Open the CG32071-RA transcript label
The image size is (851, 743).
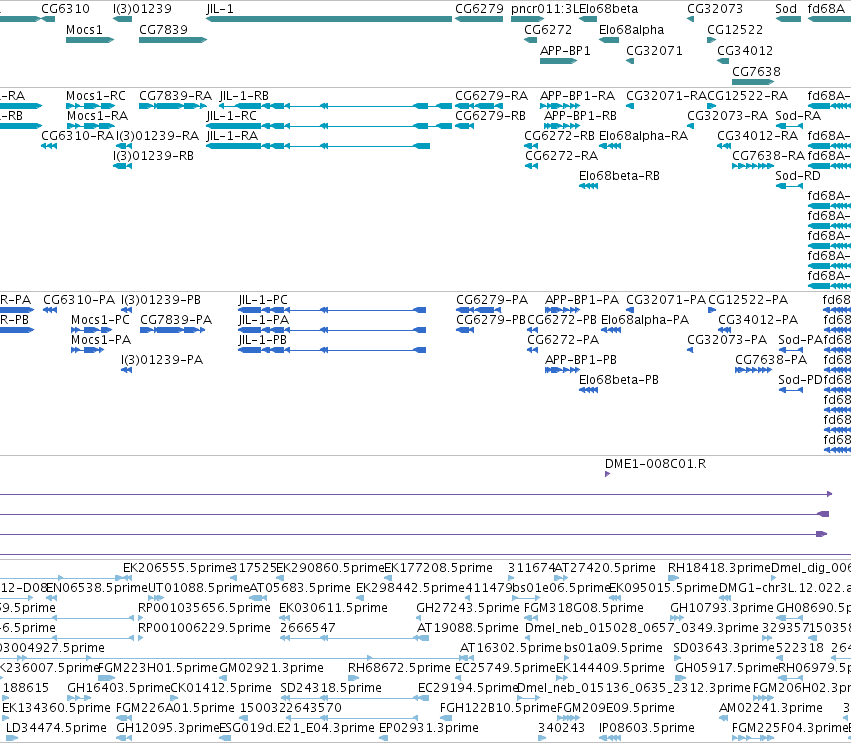(x=666, y=96)
